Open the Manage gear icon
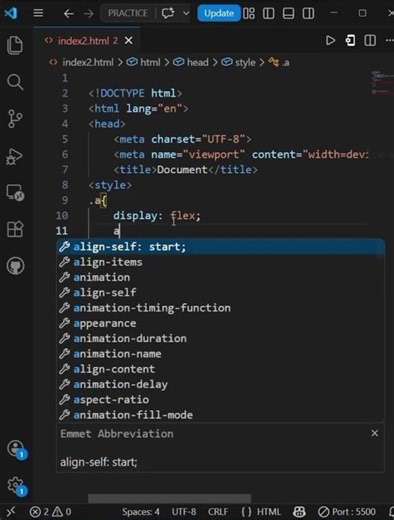 pyautogui.click(x=16, y=486)
